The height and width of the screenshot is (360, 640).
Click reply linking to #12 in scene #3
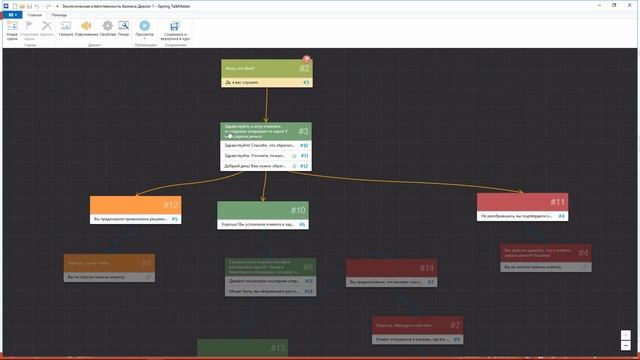pyautogui.click(x=266, y=166)
